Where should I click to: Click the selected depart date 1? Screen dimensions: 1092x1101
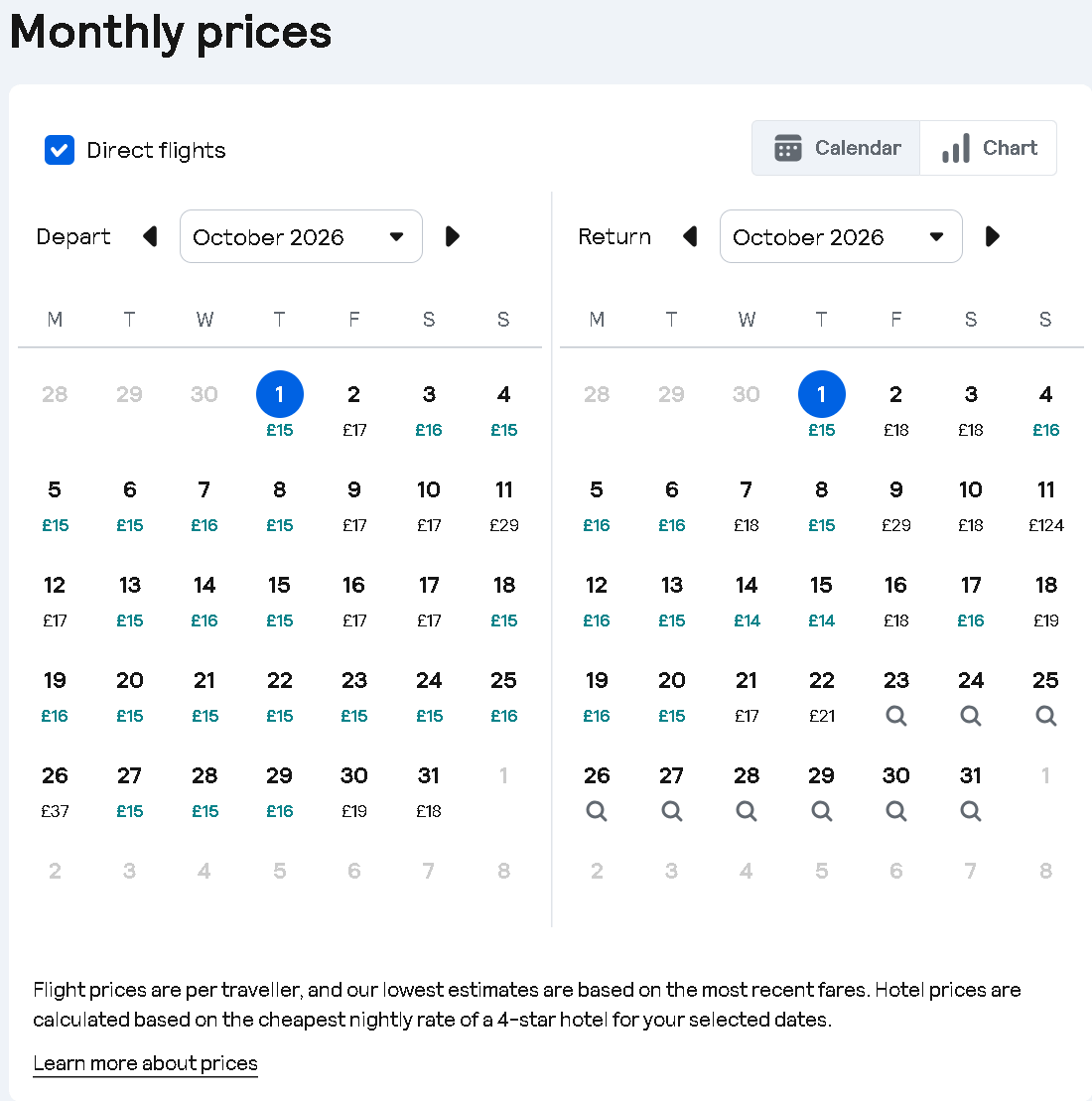280,394
